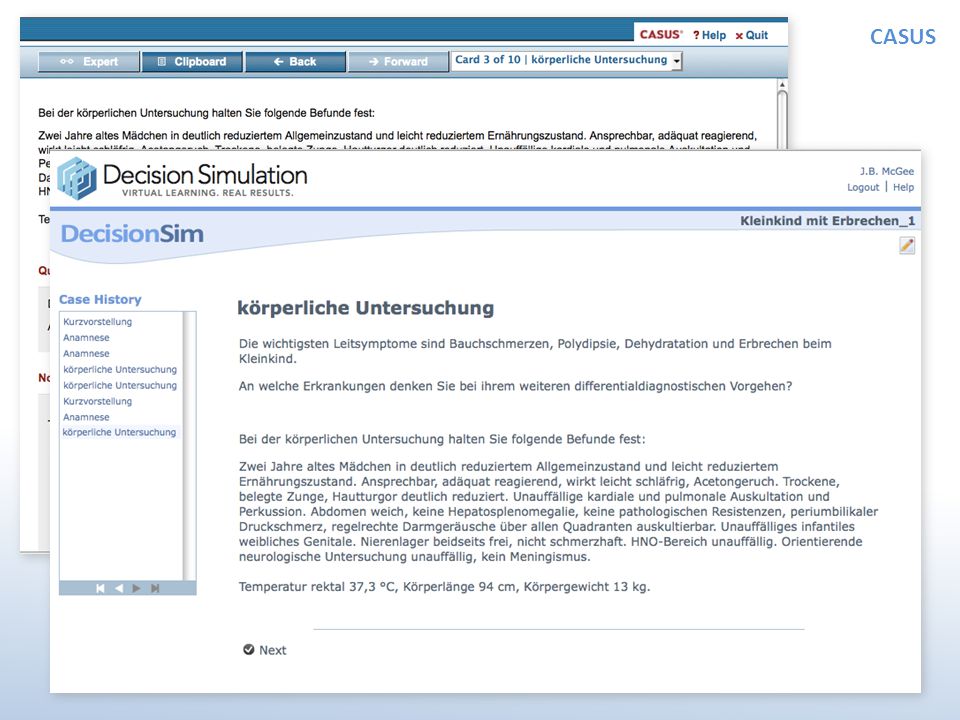This screenshot has height=720, width=960.
Task: Click the Kleinkind mit Erbrechen_1 case title
Action: [x=827, y=221]
